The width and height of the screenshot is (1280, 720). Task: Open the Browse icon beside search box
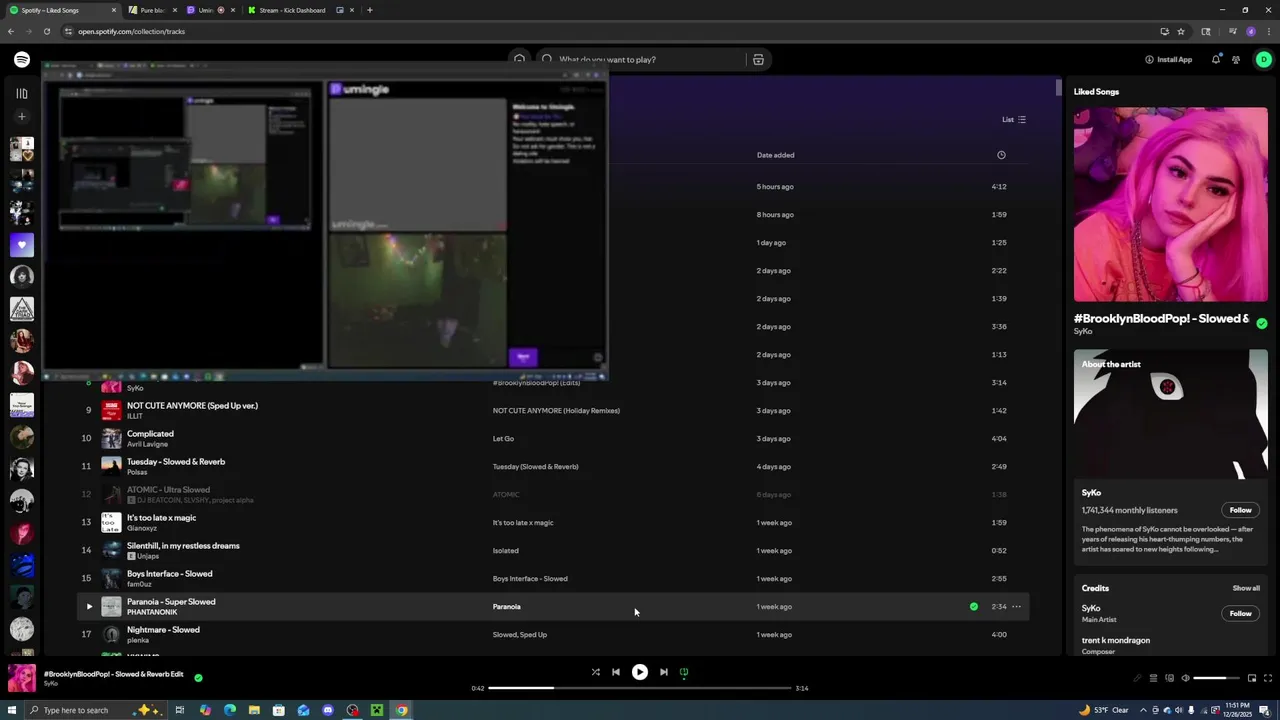point(758,60)
